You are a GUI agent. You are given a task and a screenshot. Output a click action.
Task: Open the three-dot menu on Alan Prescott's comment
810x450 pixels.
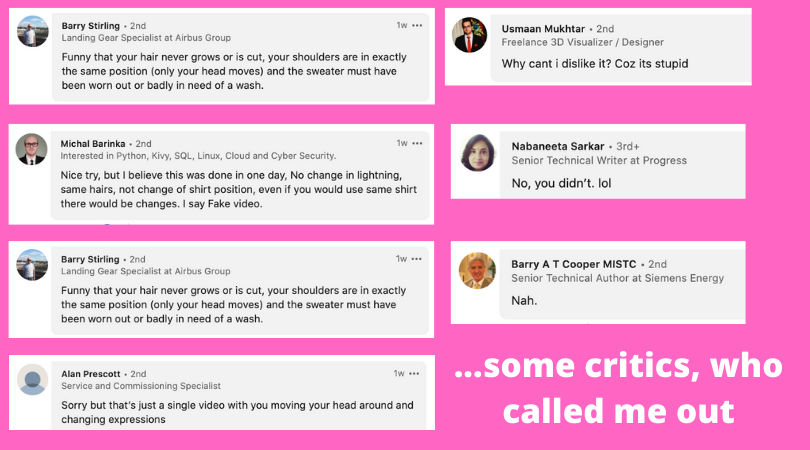[x=414, y=374]
